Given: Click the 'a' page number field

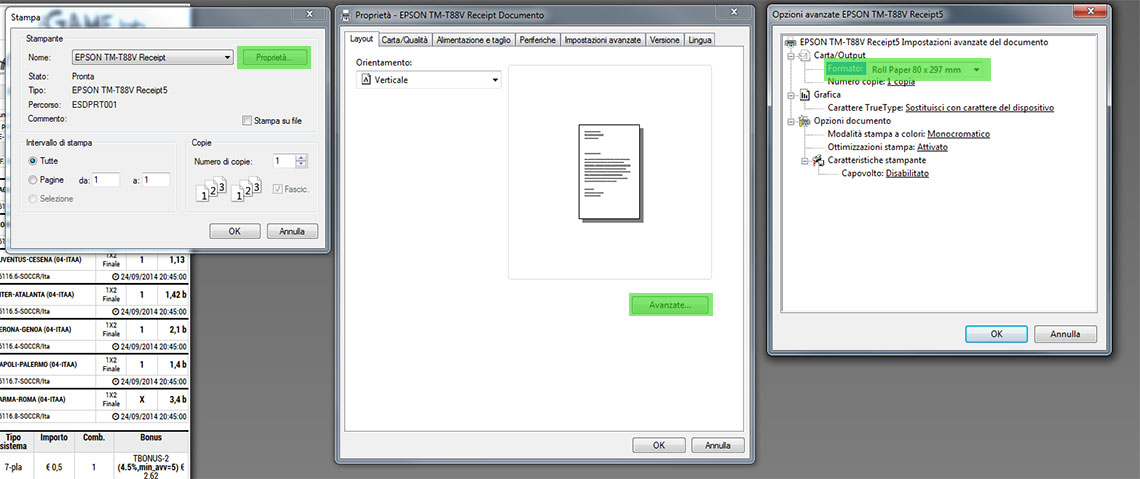Looking at the screenshot, I should click(156, 180).
